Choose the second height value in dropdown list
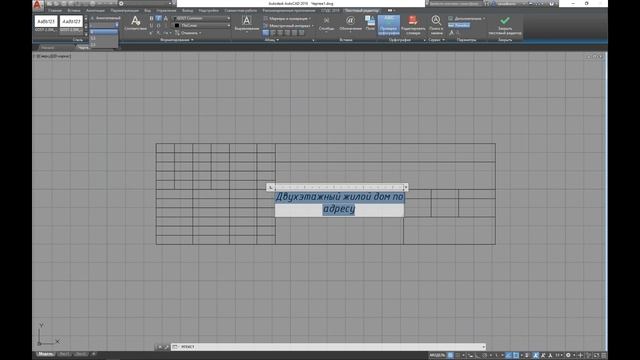Viewport: 640px width, 360px height. pyautogui.click(x=104, y=38)
